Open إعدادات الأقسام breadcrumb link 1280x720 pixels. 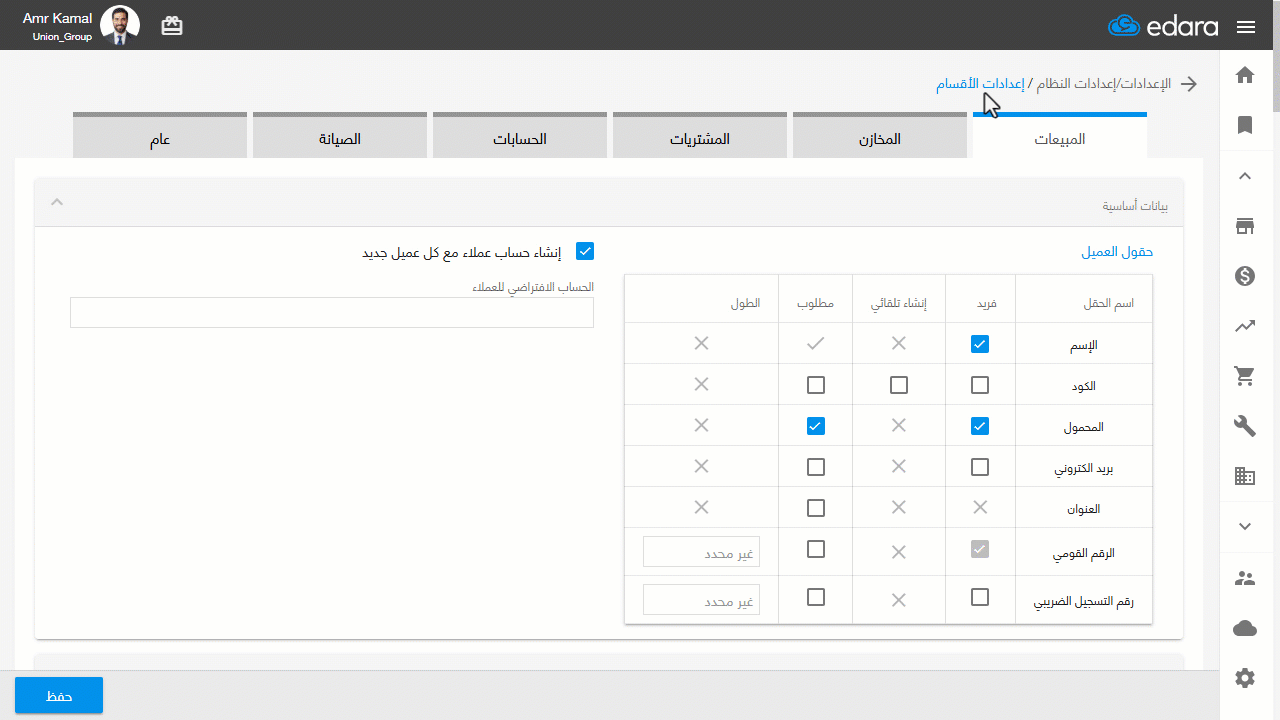coord(981,84)
